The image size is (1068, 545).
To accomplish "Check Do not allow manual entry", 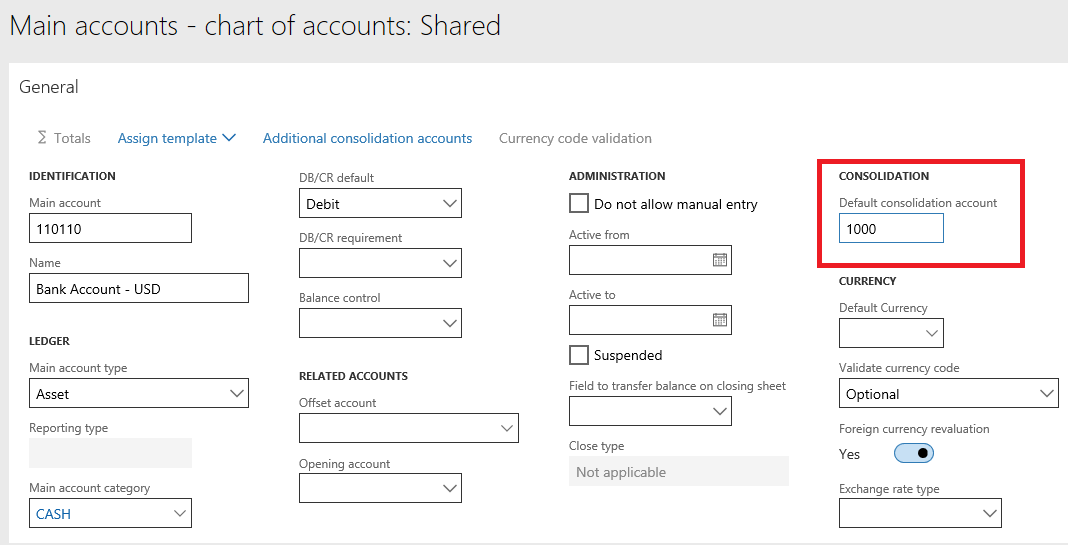I will point(579,204).
